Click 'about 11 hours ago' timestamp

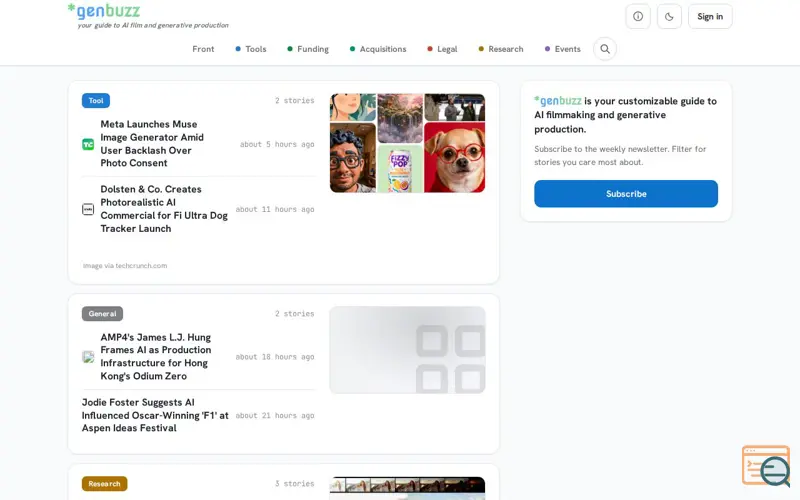pos(275,209)
